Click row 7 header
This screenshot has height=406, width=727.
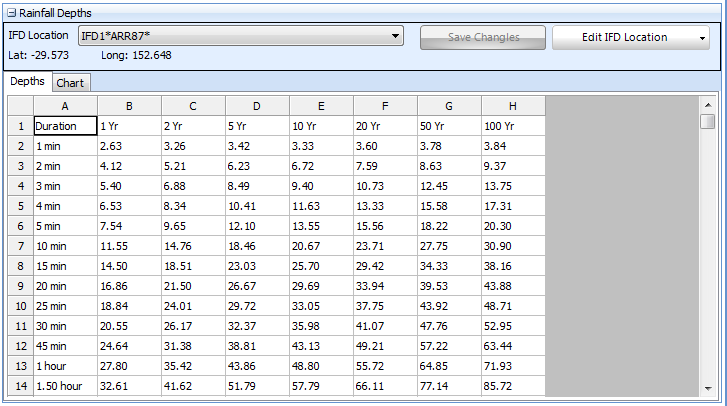[x=20, y=246]
